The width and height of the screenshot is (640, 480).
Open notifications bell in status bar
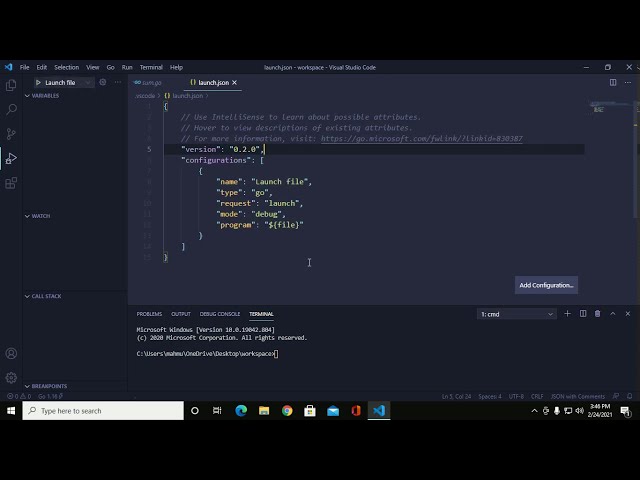(x=629, y=396)
